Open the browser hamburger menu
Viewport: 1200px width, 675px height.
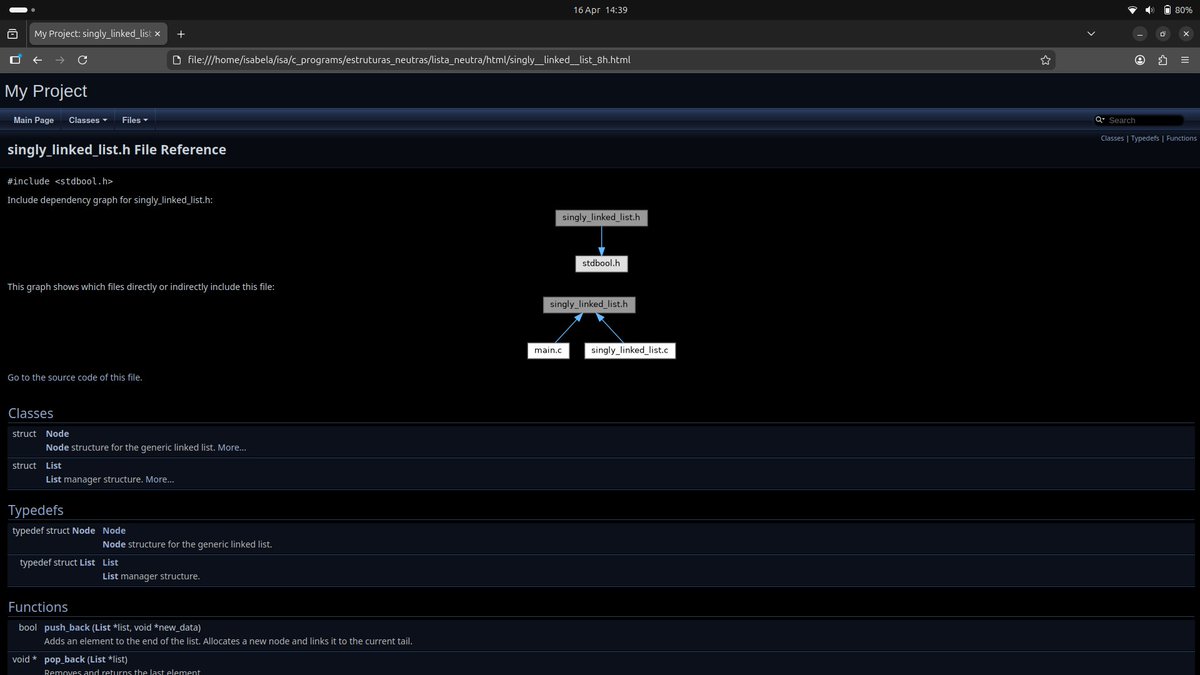tap(1185, 60)
